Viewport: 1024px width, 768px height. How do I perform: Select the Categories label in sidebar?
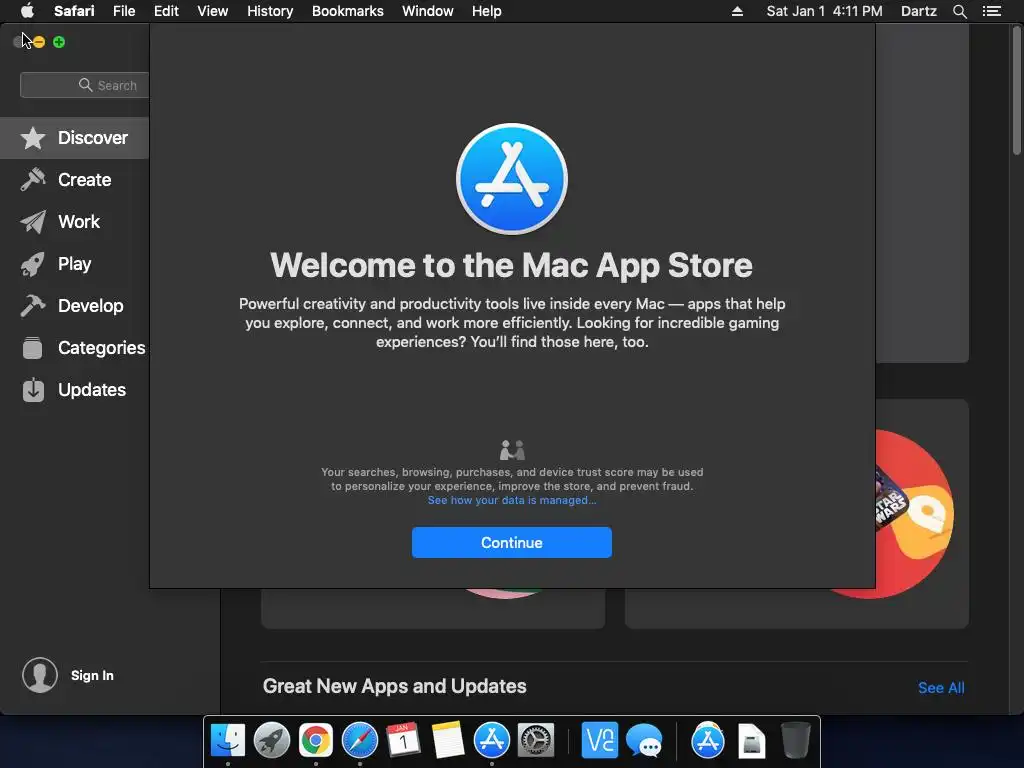[102, 347]
